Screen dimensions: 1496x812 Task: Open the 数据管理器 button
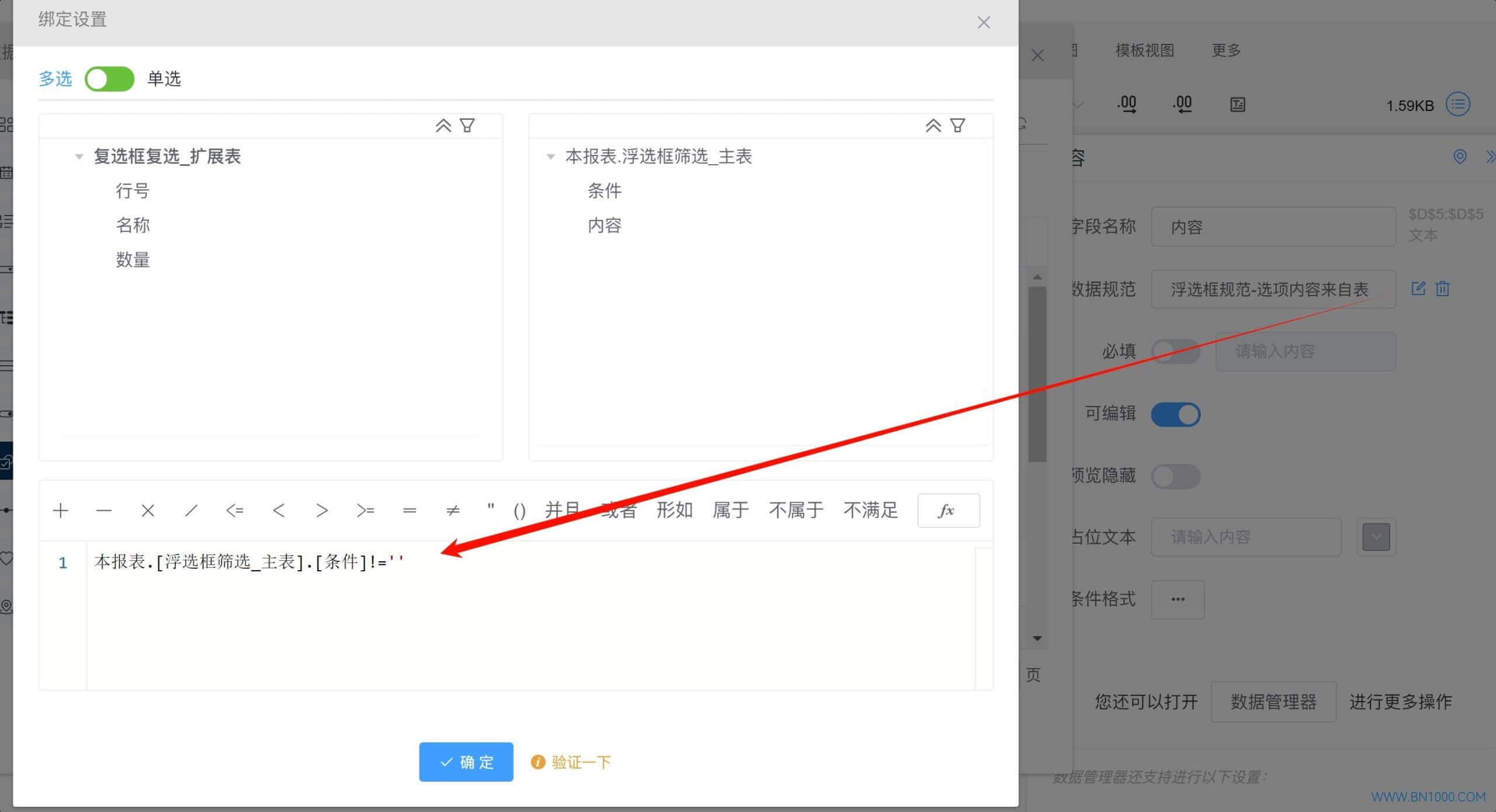point(1273,702)
